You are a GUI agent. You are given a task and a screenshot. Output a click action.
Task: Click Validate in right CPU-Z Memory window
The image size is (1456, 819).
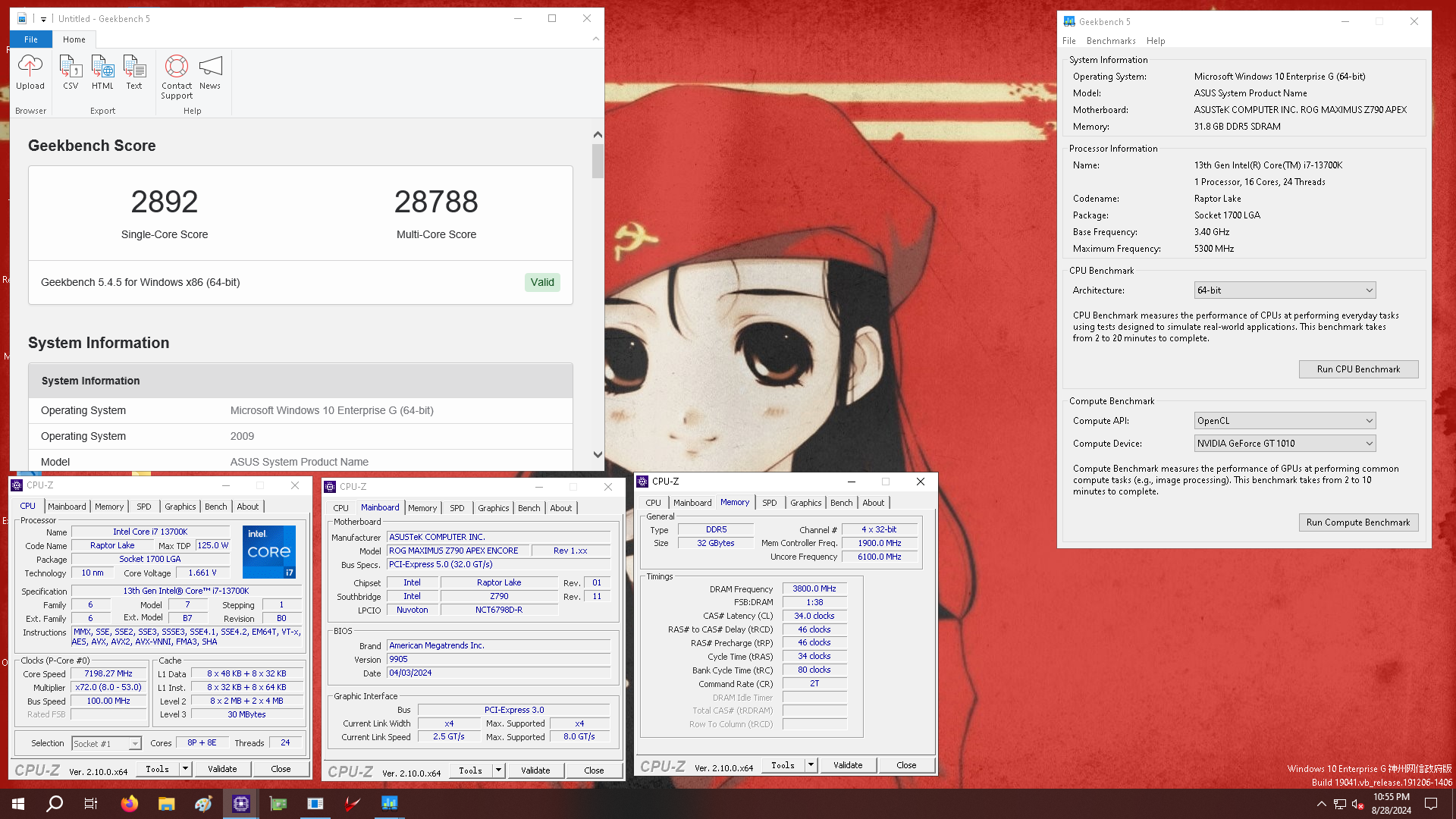tap(848, 765)
